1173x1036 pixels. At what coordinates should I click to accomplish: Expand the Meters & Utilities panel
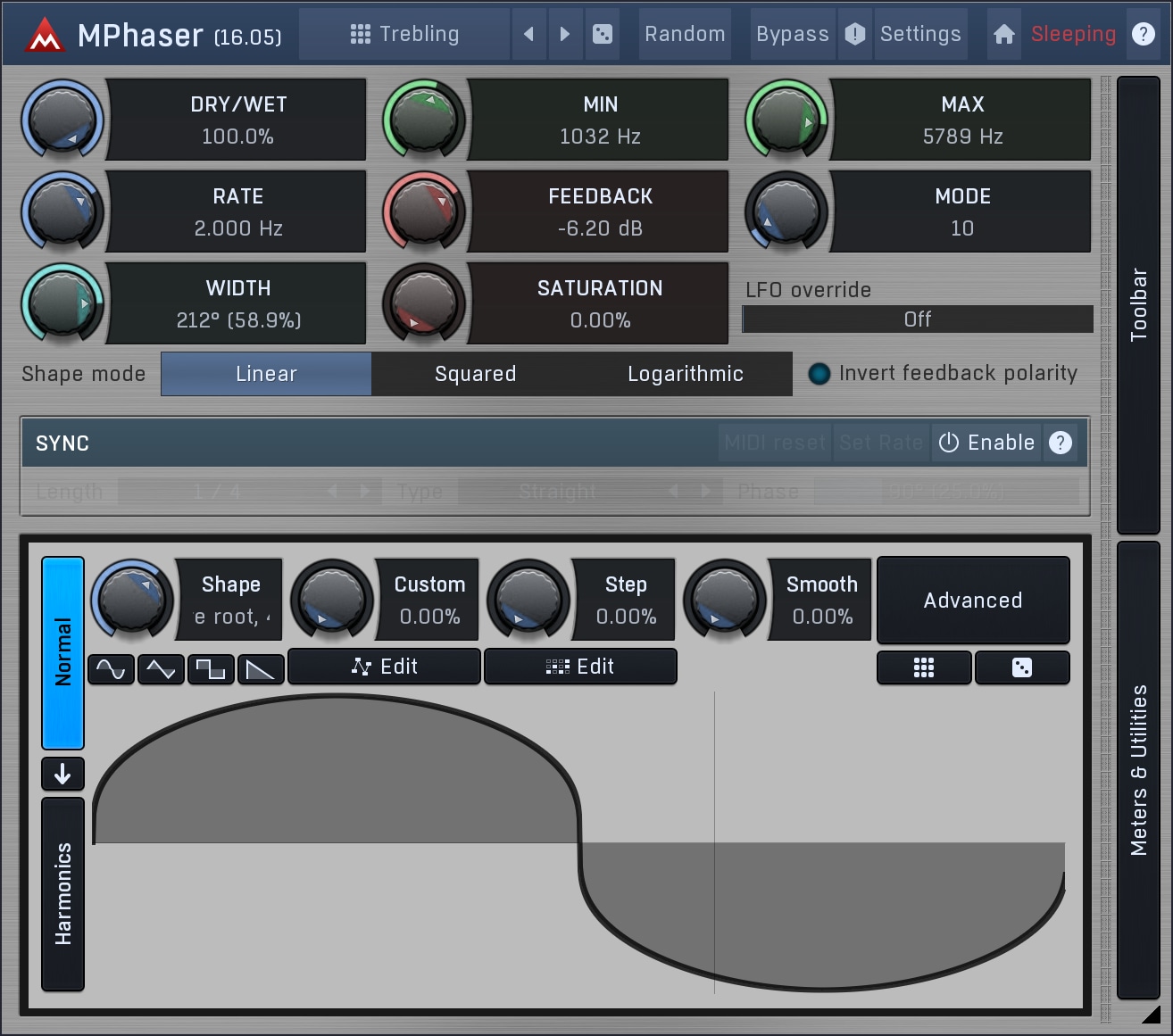[1138, 770]
